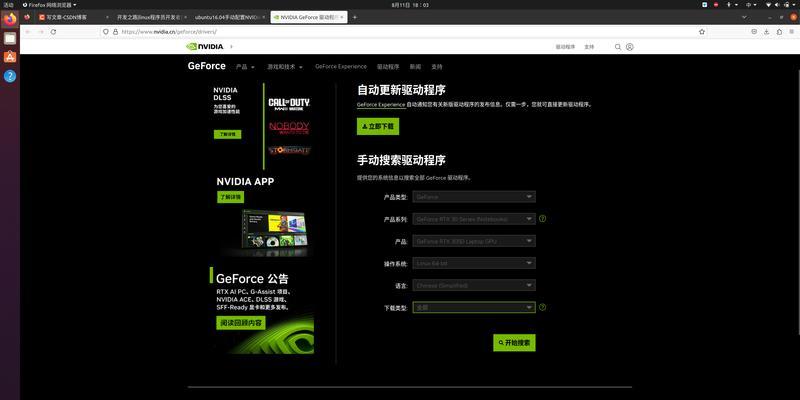Click the NVIDIA logo
This screenshot has width=800, height=400.
pyautogui.click(x=205, y=46)
